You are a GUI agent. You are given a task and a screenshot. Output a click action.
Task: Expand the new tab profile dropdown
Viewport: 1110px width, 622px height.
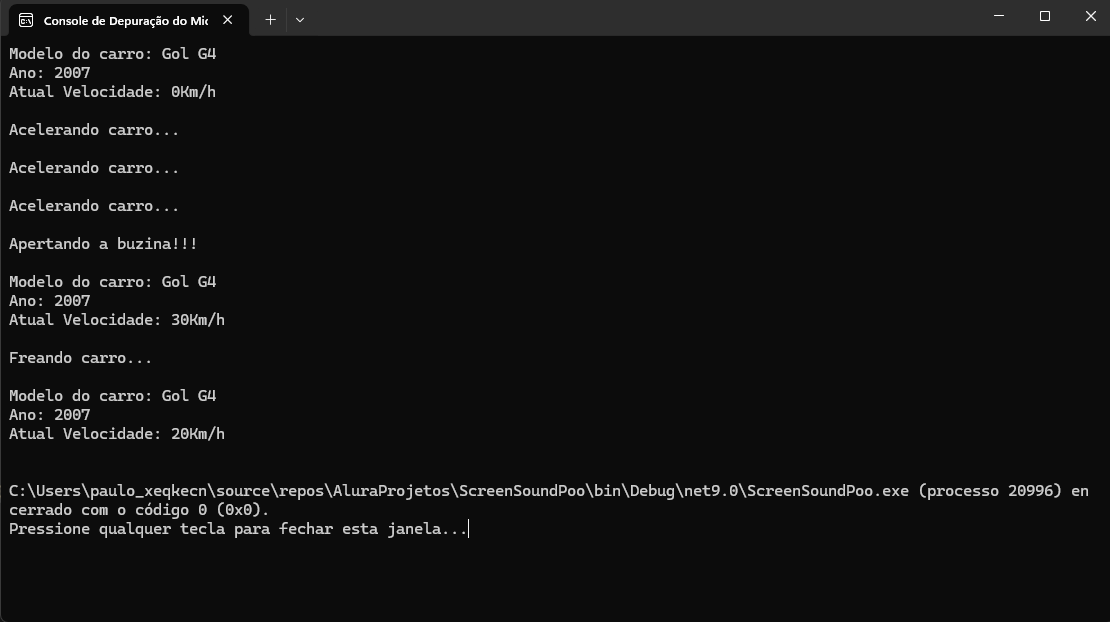299,19
